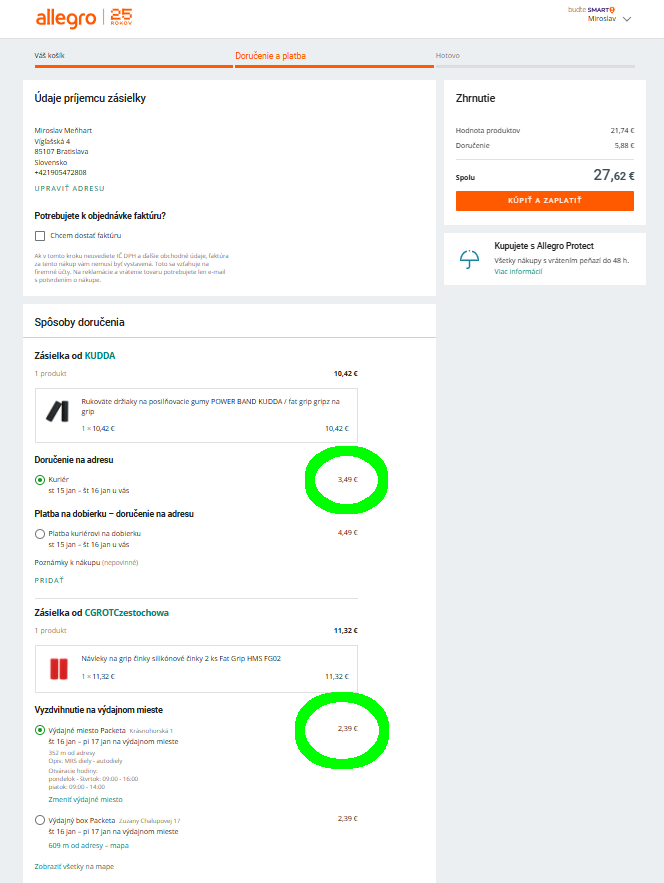This screenshot has width=664, height=883.
Task: Select the 'Doručenie a platba' step
Action: coord(270,56)
